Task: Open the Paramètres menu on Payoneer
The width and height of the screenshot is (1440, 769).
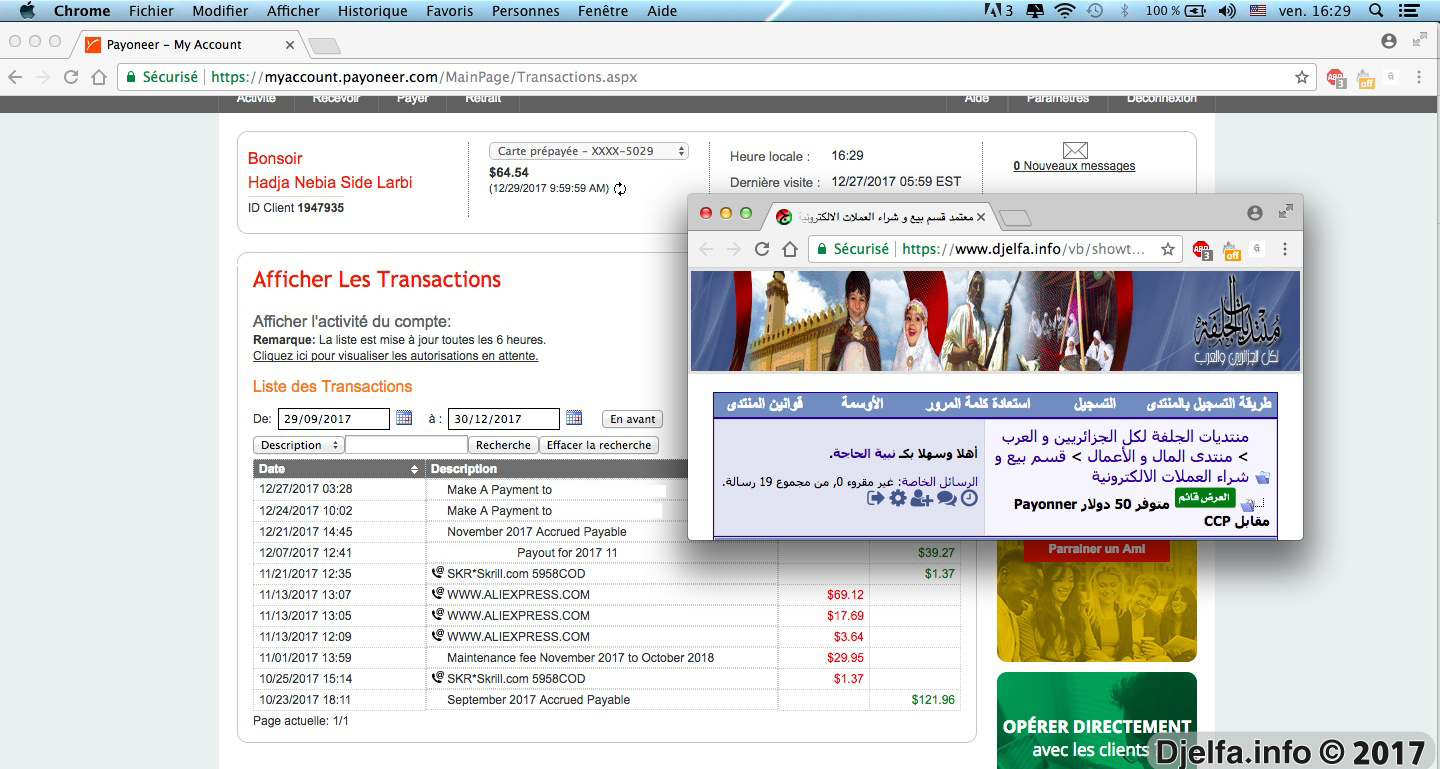Action: [1058, 99]
